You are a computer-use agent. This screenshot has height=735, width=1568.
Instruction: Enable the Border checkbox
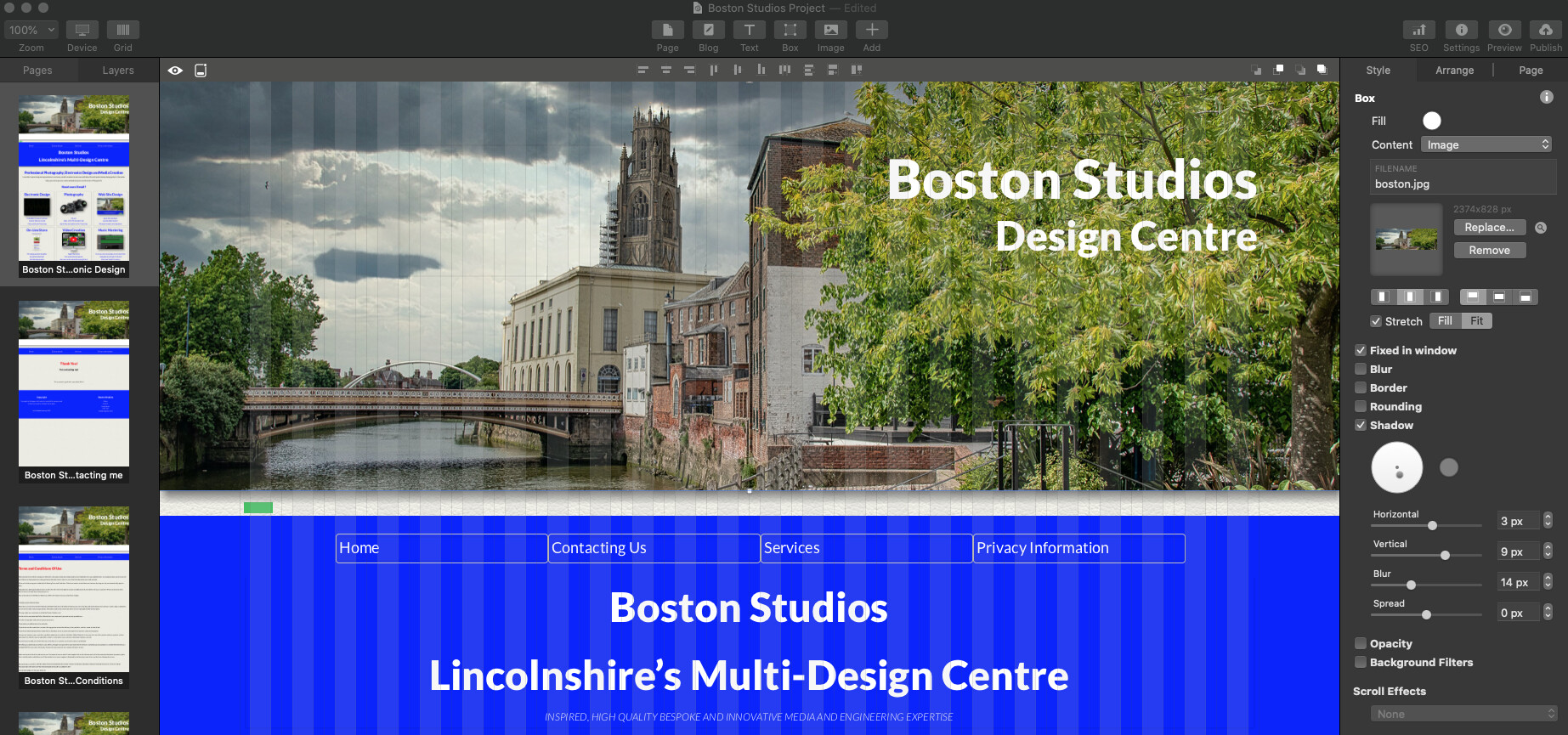(1361, 387)
